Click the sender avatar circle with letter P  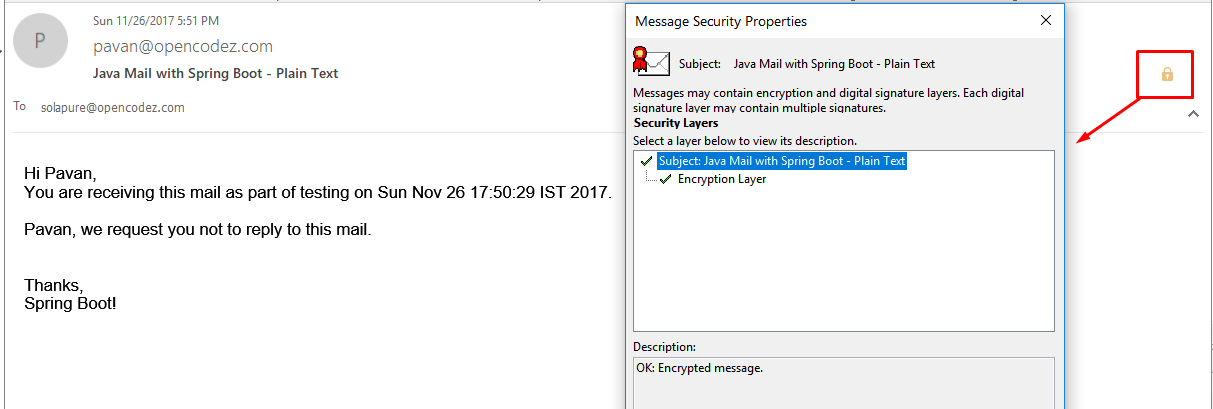click(40, 41)
